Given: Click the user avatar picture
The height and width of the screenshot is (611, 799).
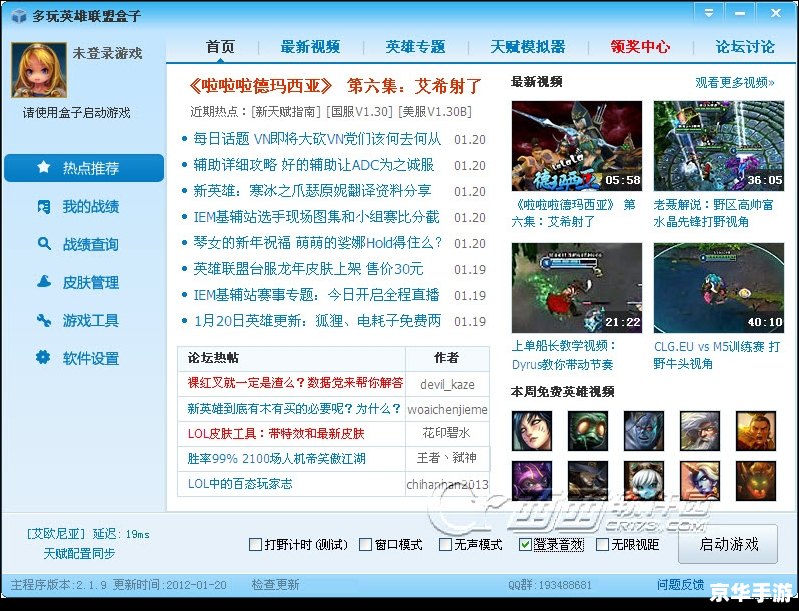Looking at the screenshot, I should [39, 70].
